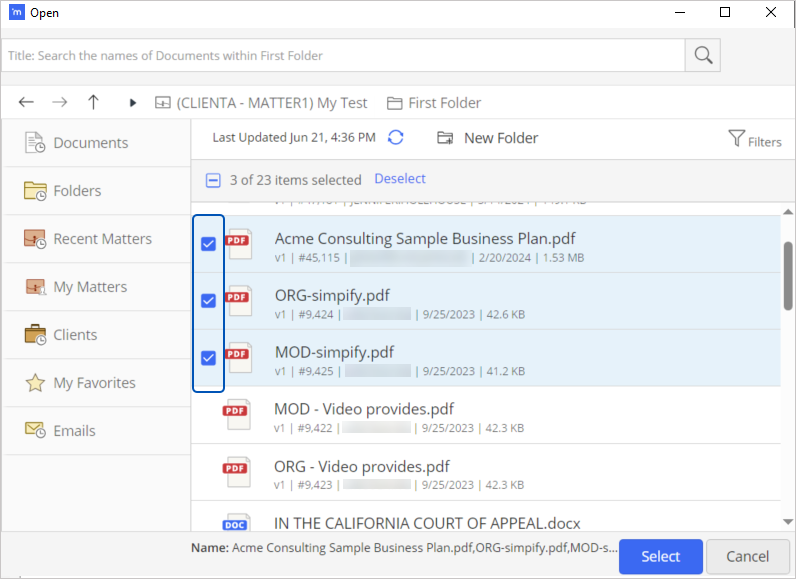
Task: Maximize the Open dialog window
Action: pyautogui.click(x=725, y=12)
